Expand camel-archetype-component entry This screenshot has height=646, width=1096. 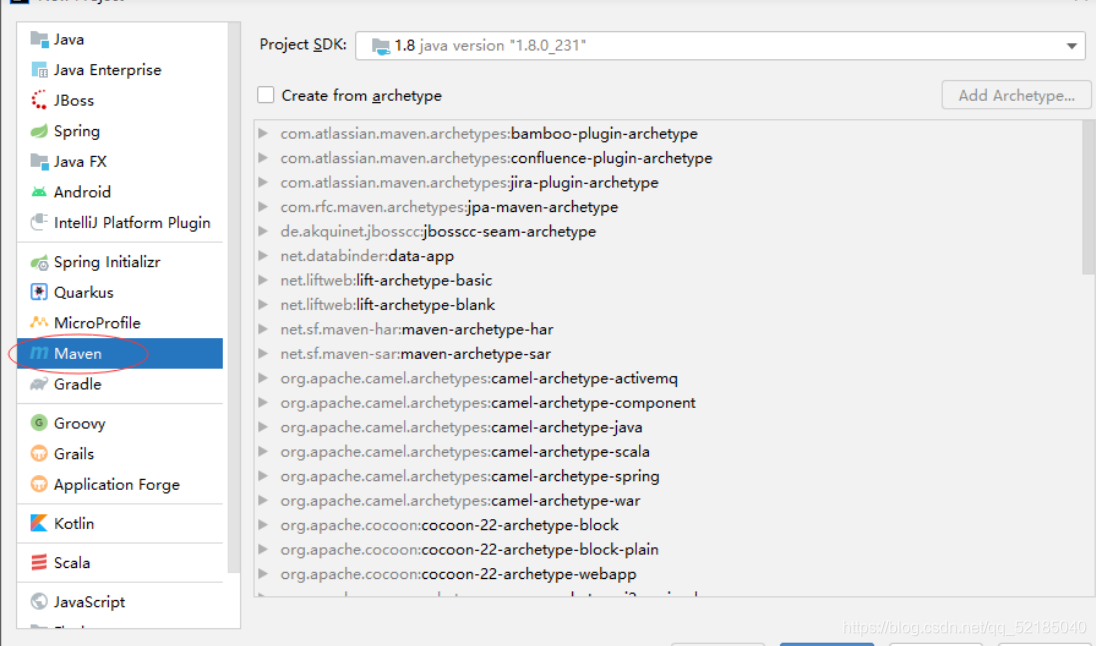pyautogui.click(x=263, y=402)
